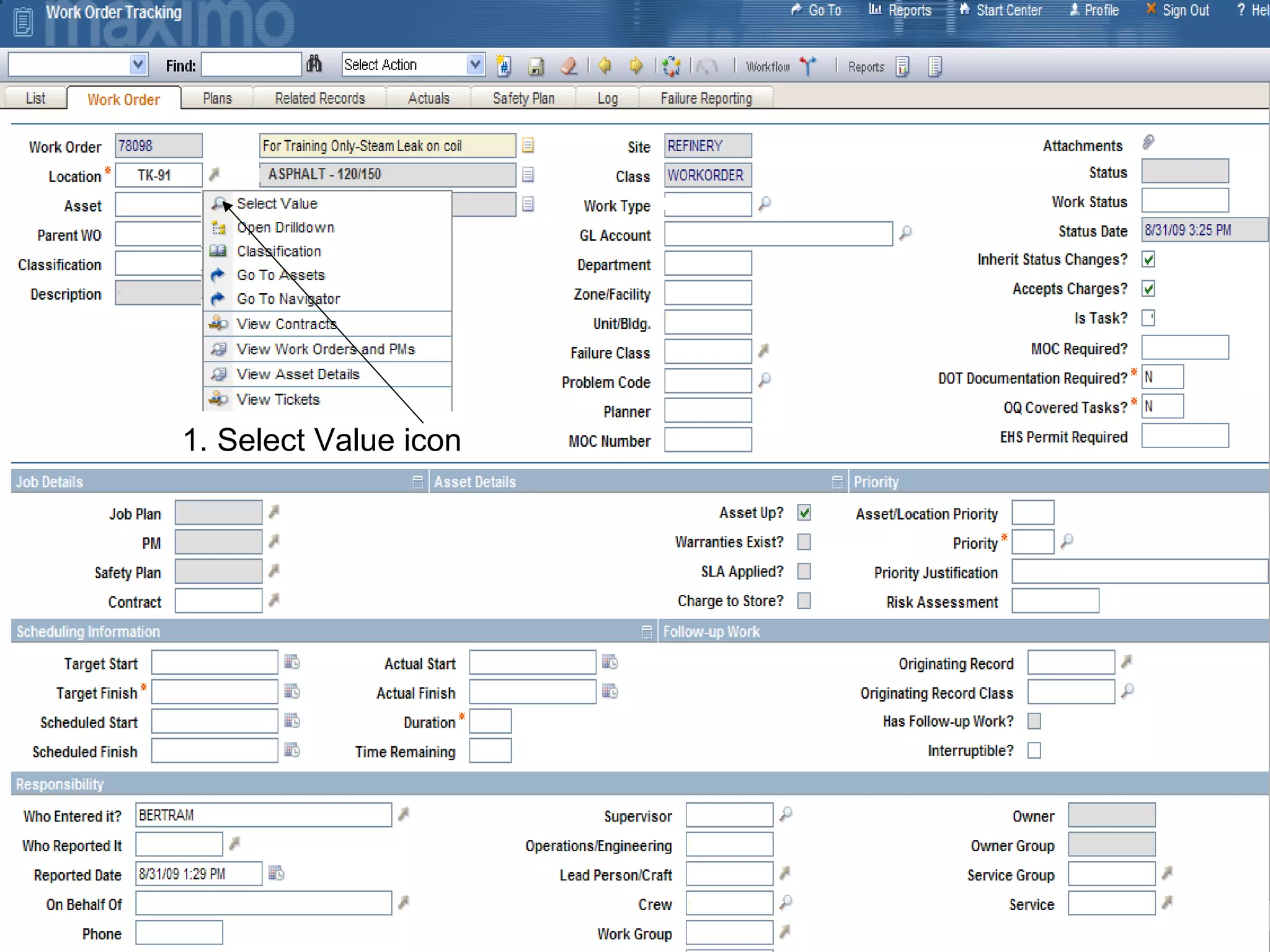Open the Reports link in header
This screenshot has width=1270, height=952.
900,10
